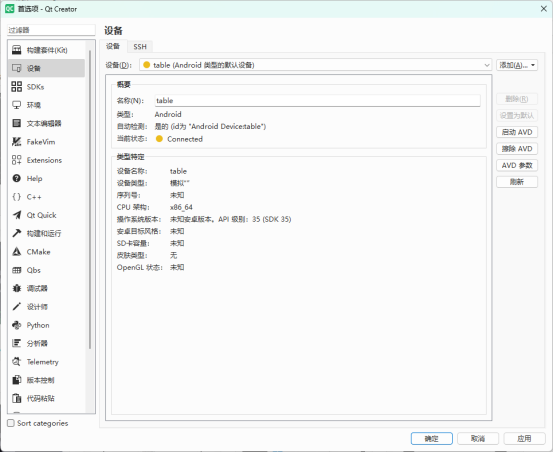Open the Qt Quick category icon

[17, 215]
